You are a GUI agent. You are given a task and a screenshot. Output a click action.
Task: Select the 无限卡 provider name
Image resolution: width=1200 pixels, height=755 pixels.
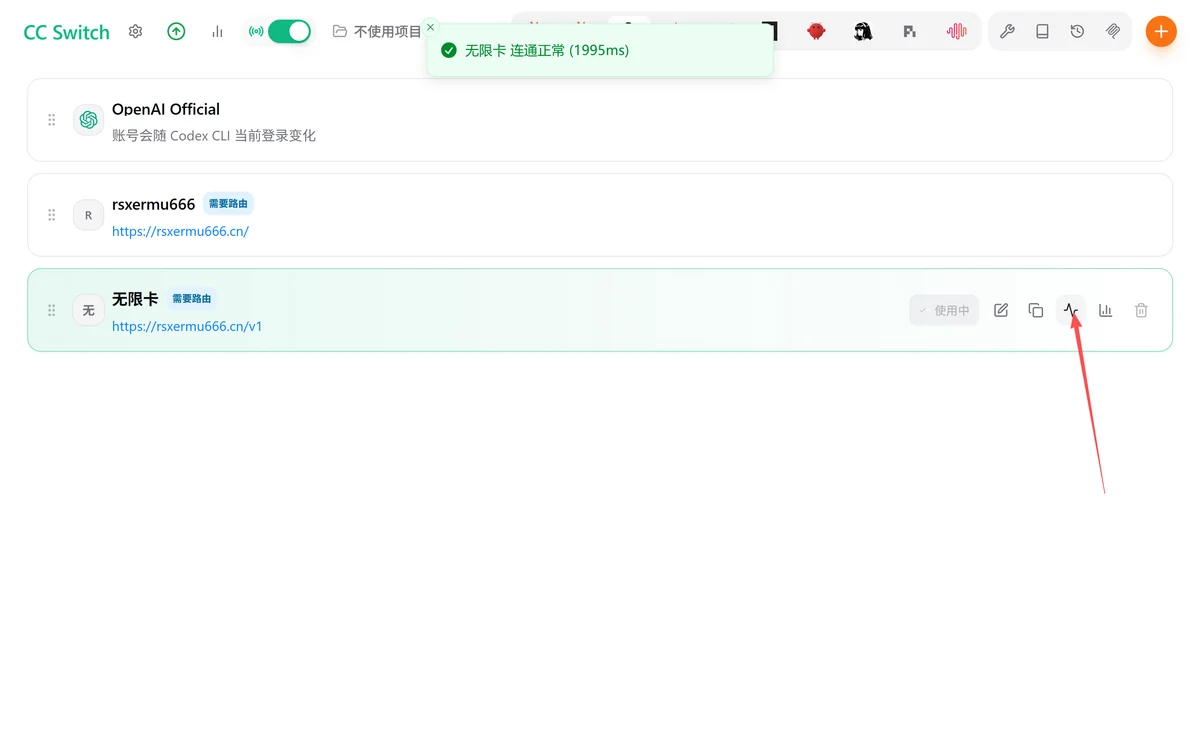coord(135,299)
